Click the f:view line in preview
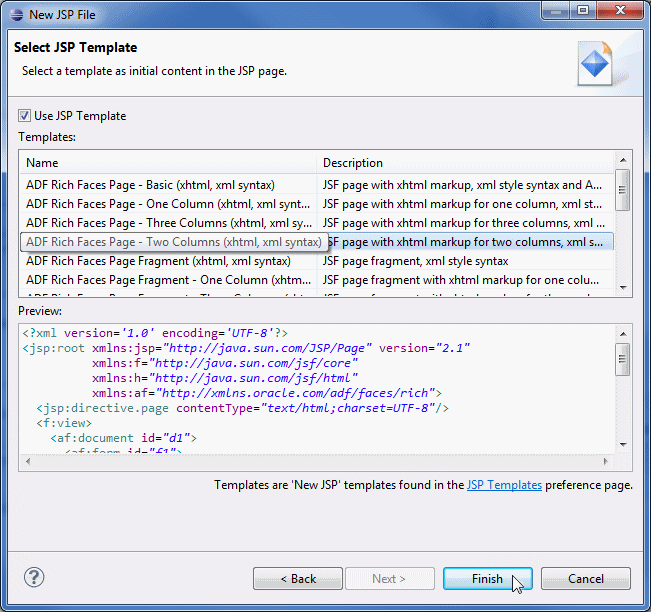Image resolution: width=651 pixels, height=612 pixels. (x=64, y=423)
